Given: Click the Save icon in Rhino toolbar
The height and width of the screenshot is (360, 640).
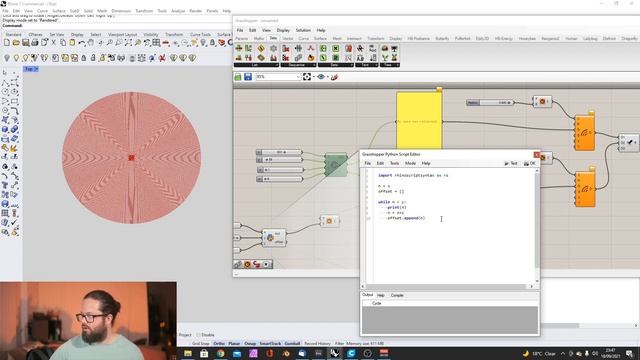Looking at the screenshot, I should tap(26, 43).
